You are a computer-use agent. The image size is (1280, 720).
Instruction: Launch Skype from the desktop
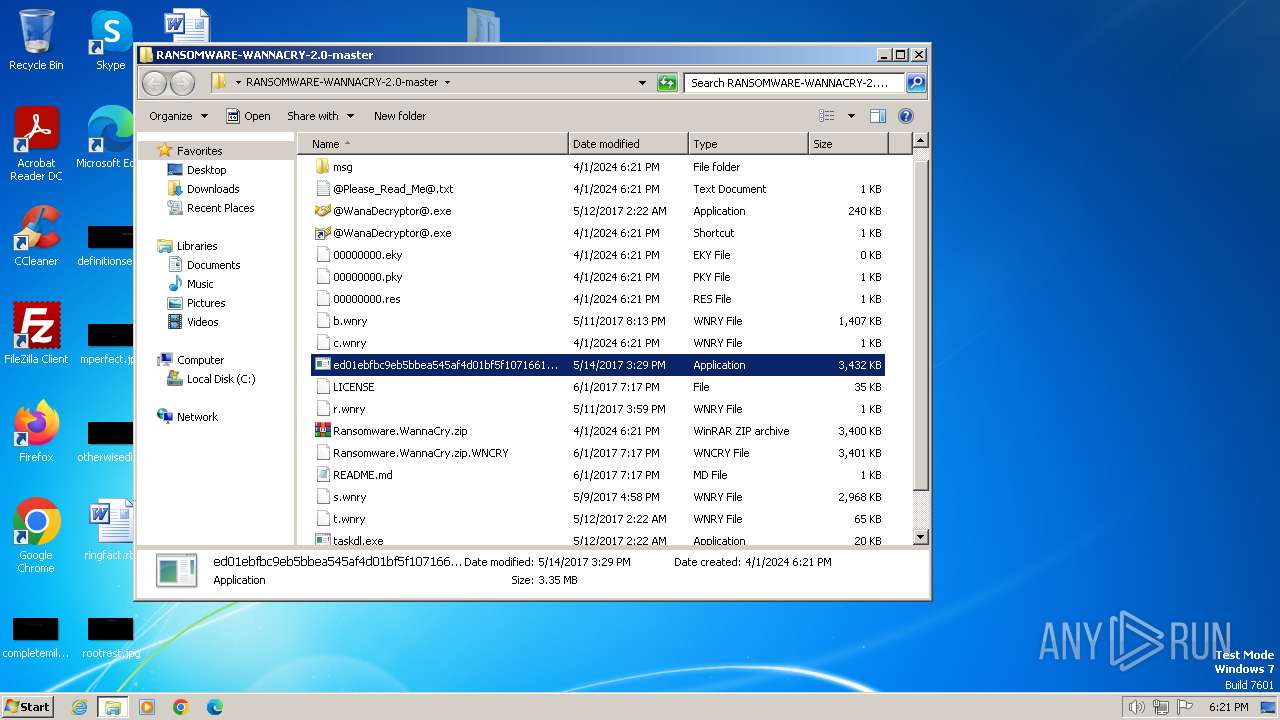point(110,40)
